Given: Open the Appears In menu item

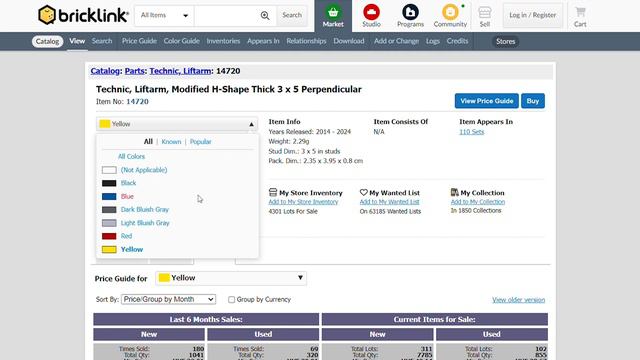Looking at the screenshot, I should pos(263,41).
